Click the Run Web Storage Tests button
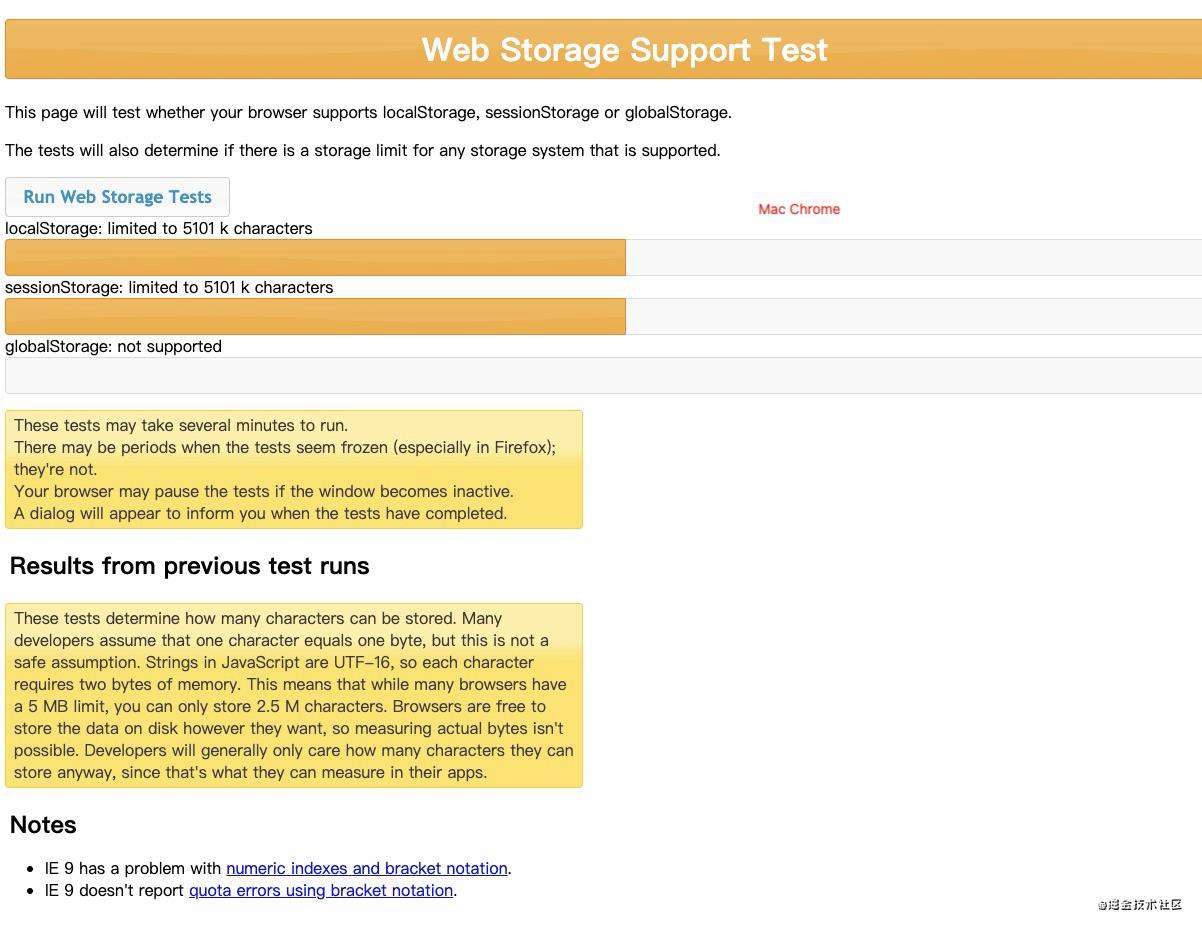This screenshot has height=929, width=1202. click(117, 197)
